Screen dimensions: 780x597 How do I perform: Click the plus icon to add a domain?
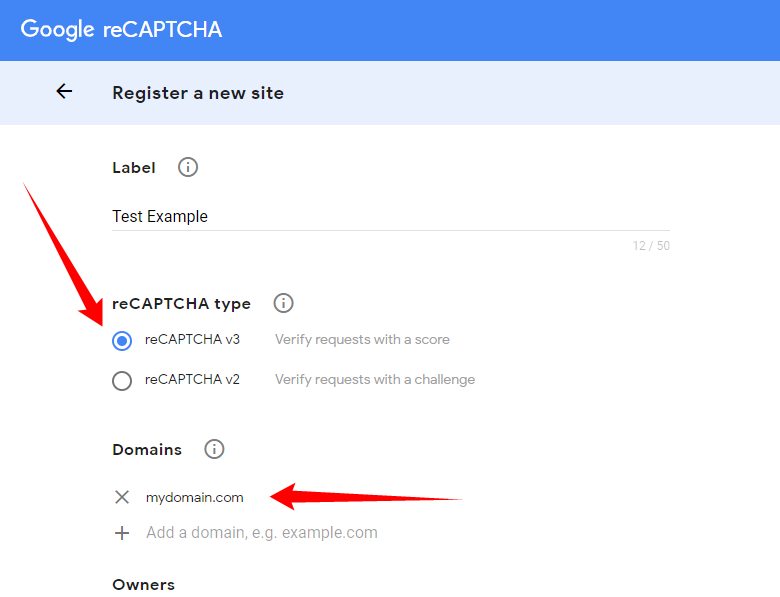point(122,533)
